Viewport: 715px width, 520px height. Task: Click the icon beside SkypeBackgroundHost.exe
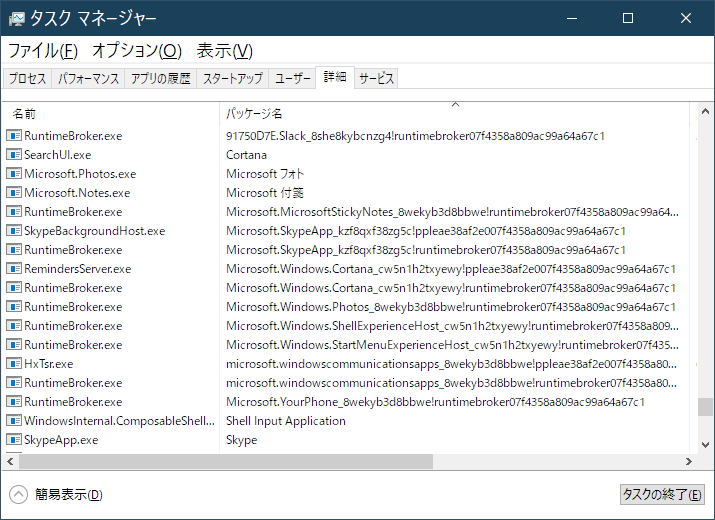(14, 231)
